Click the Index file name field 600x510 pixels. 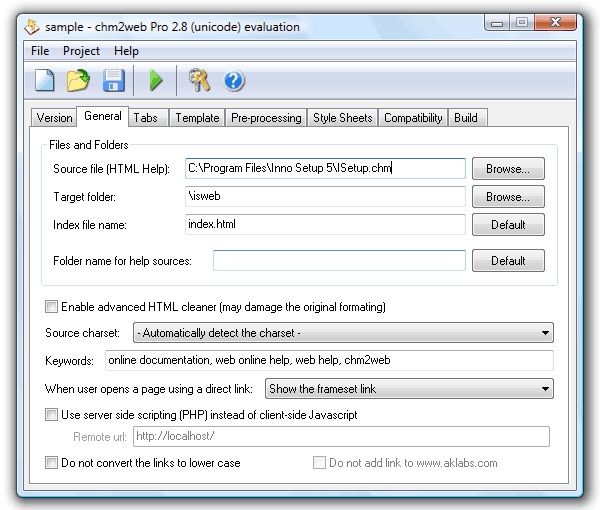[325, 224]
